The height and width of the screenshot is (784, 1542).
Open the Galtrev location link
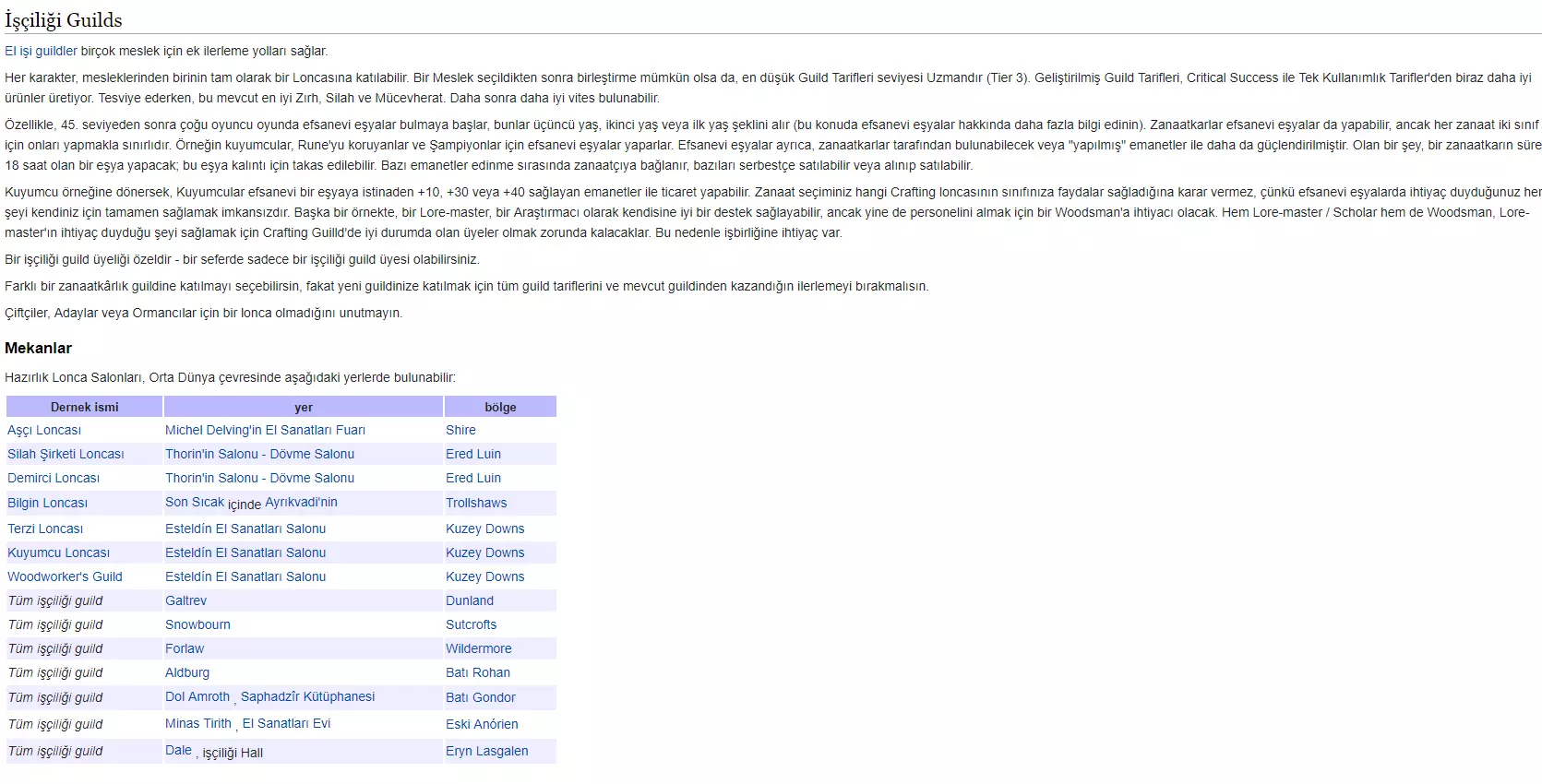pyautogui.click(x=185, y=600)
